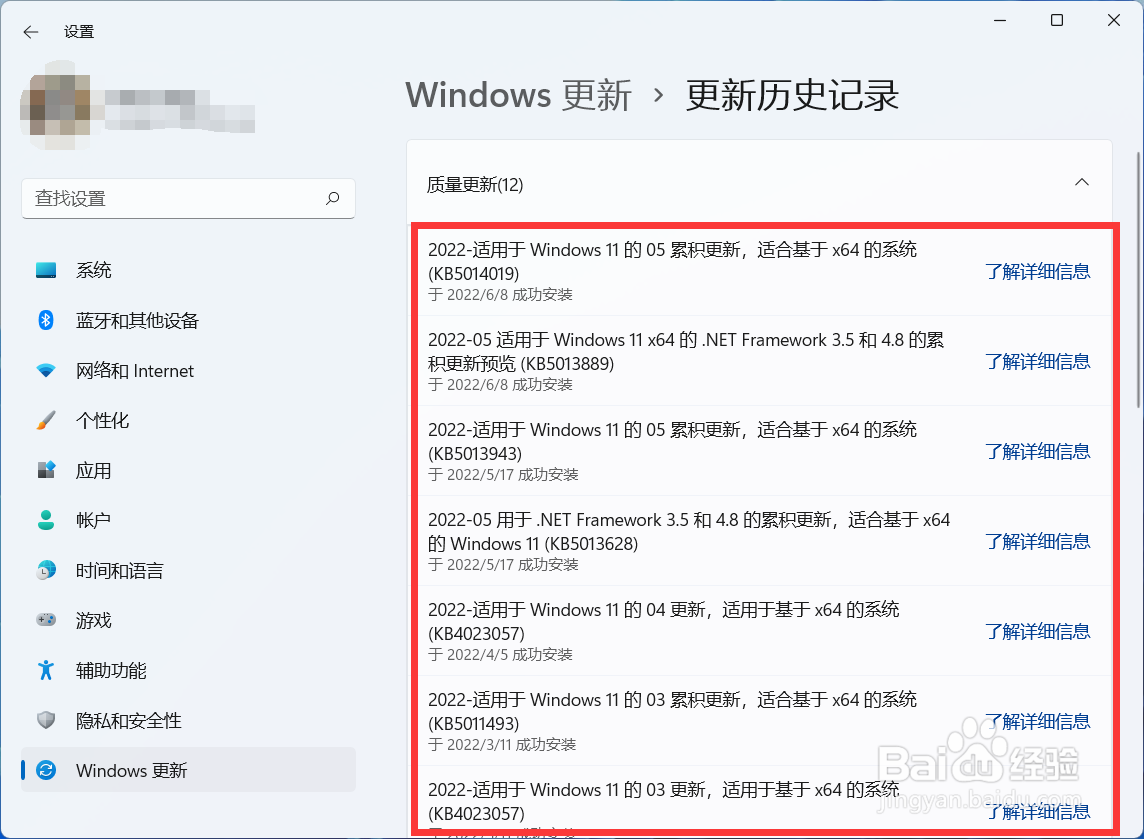Select the KB5014019 update entry title
The width and height of the screenshot is (1144, 839).
tap(672, 262)
